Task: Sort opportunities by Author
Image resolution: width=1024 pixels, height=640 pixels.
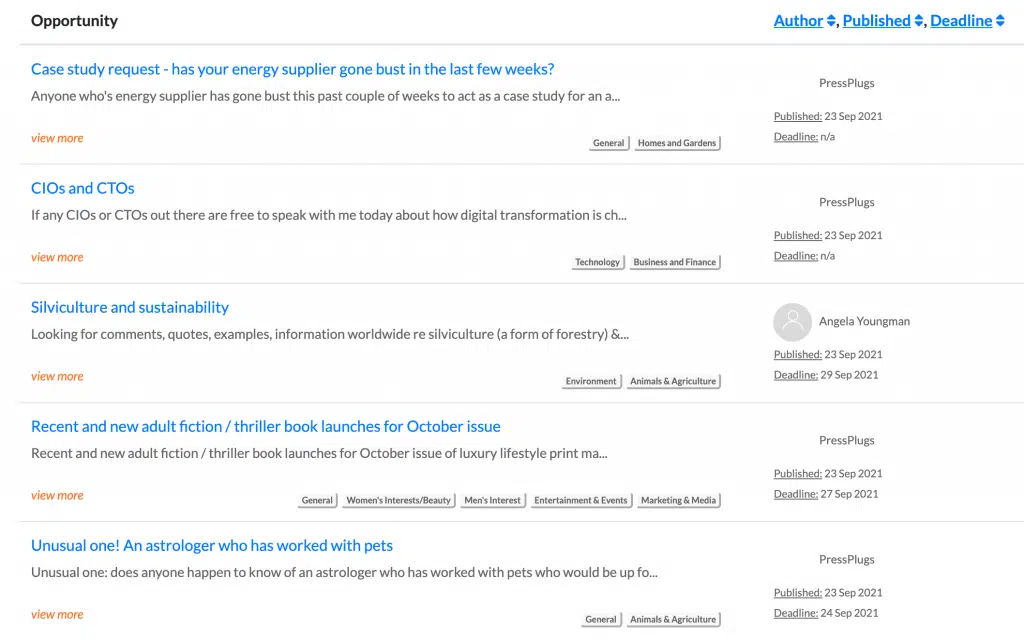Action: 798,21
